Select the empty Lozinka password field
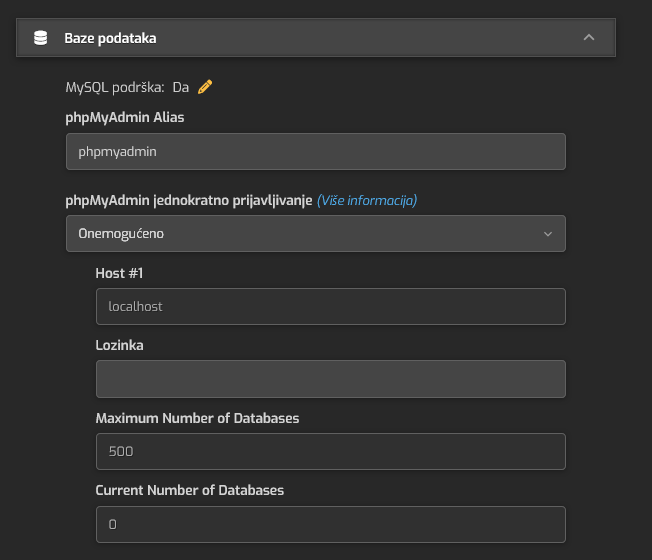 coord(331,379)
